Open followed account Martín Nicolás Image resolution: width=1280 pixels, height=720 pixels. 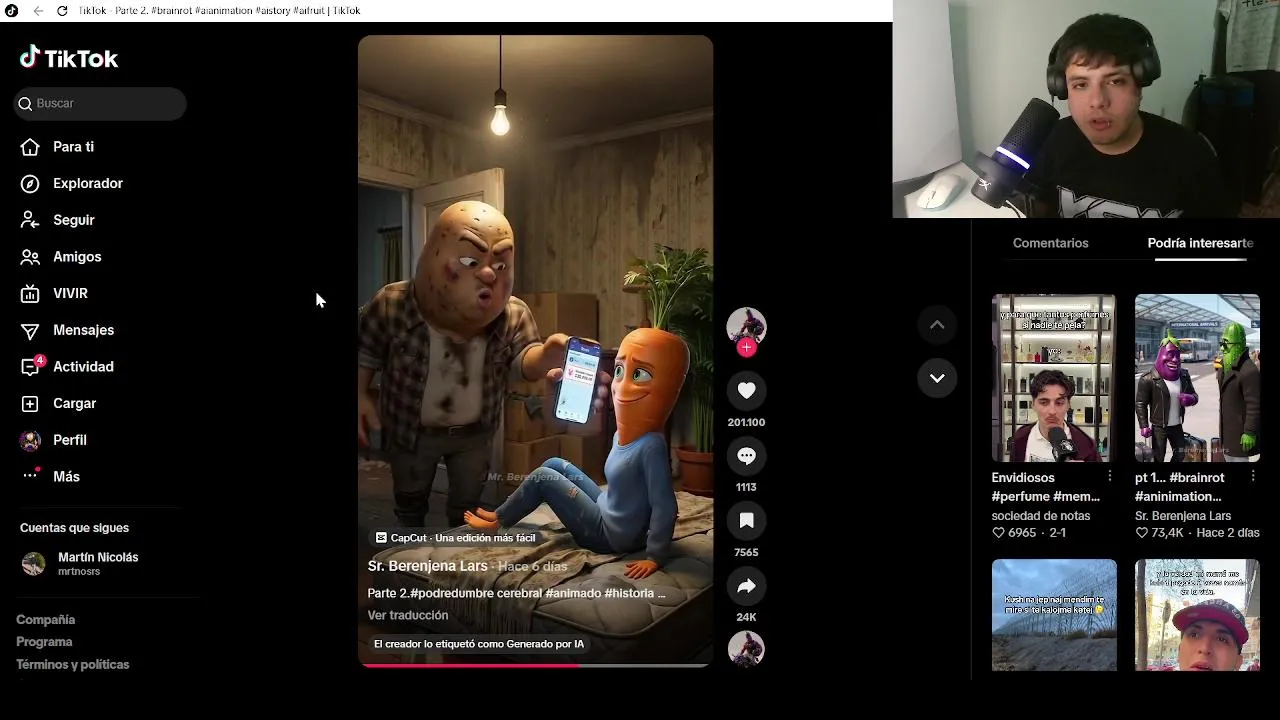(x=98, y=557)
